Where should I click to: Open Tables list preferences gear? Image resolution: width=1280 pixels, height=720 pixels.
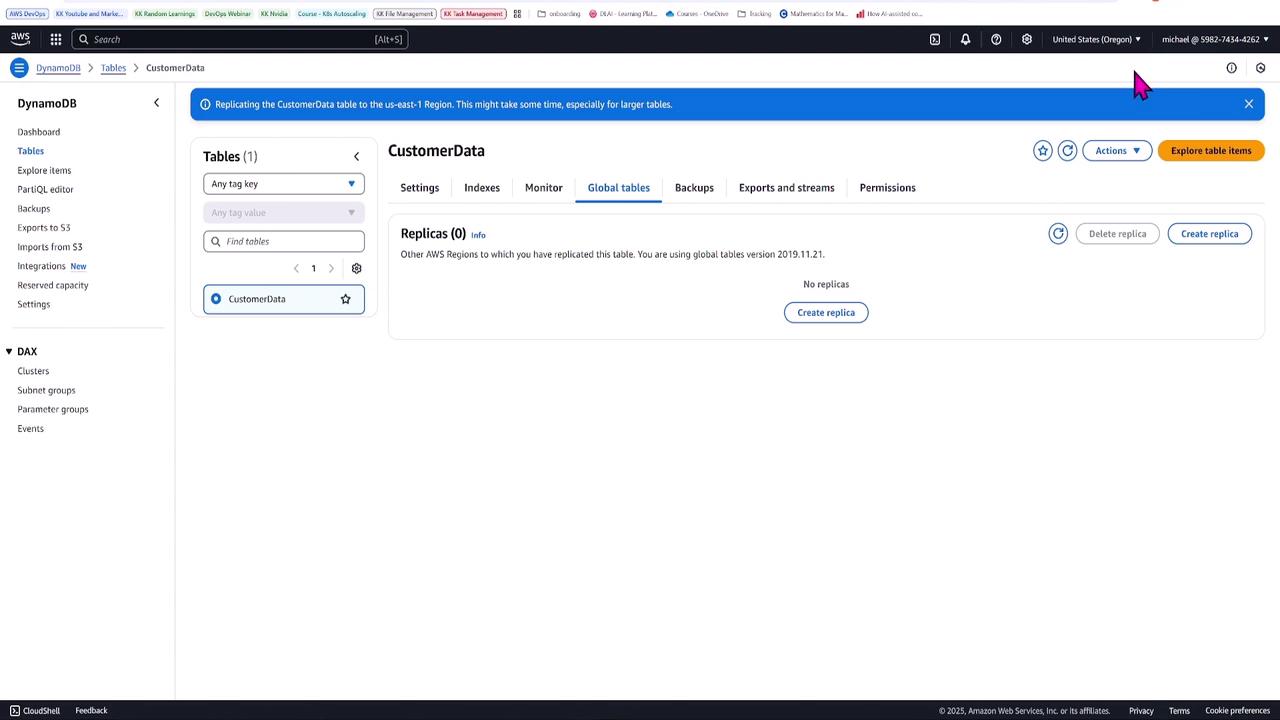356,268
